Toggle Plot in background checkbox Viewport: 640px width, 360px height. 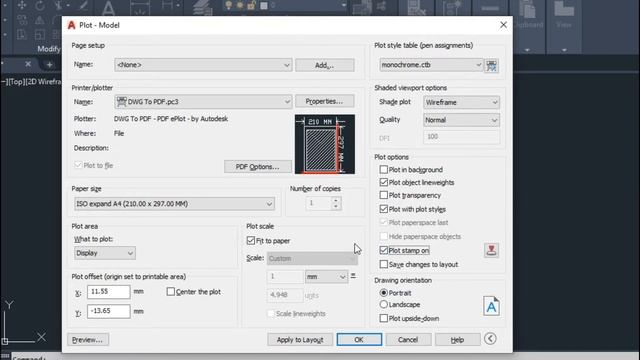coord(384,169)
